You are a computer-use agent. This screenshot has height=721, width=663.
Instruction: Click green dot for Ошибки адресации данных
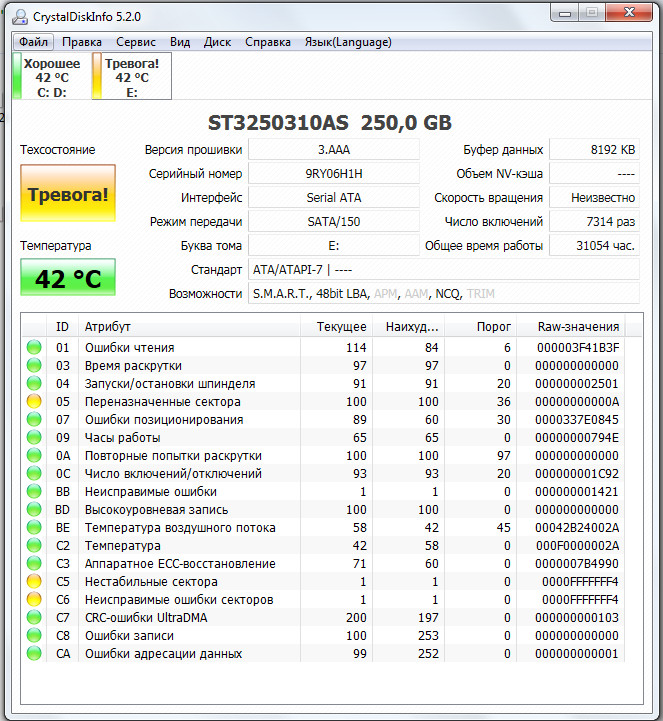(35, 654)
